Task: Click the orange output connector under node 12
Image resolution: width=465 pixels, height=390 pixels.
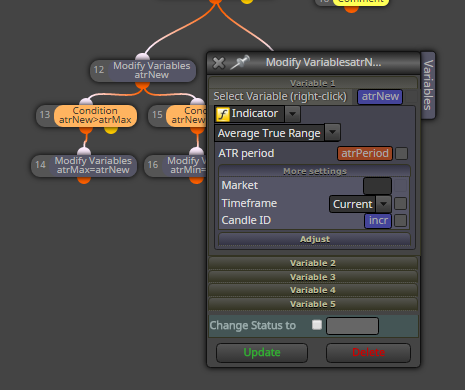Action: pos(142,85)
